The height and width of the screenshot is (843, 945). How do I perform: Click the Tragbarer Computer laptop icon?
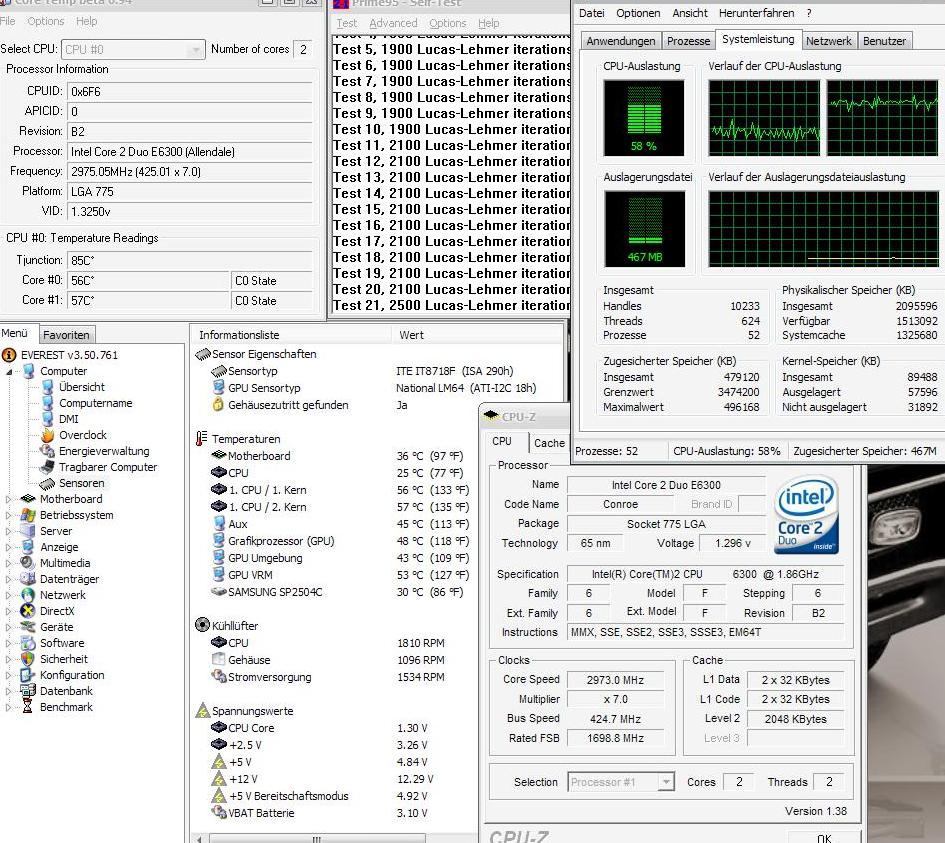point(48,467)
